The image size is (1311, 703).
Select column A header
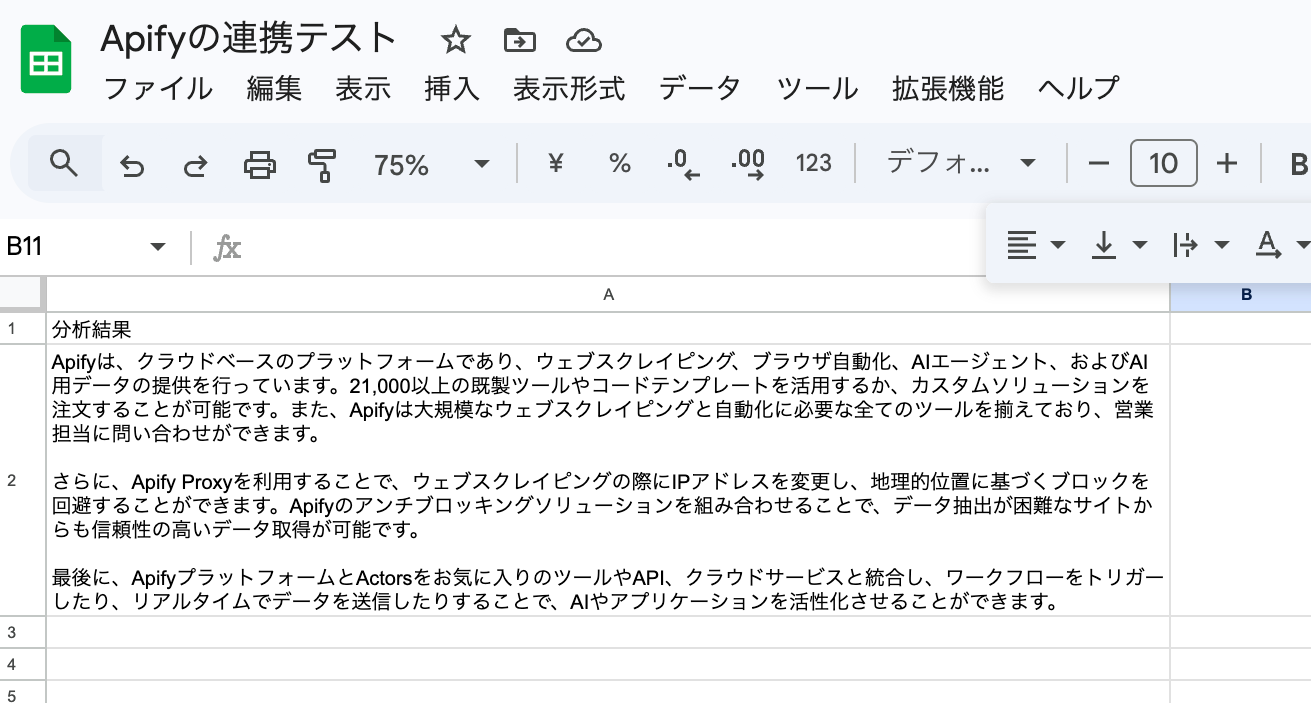point(608,295)
